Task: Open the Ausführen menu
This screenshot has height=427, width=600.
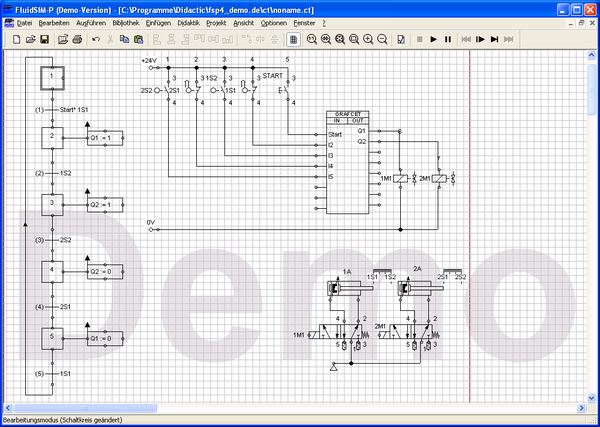Action: (x=91, y=22)
